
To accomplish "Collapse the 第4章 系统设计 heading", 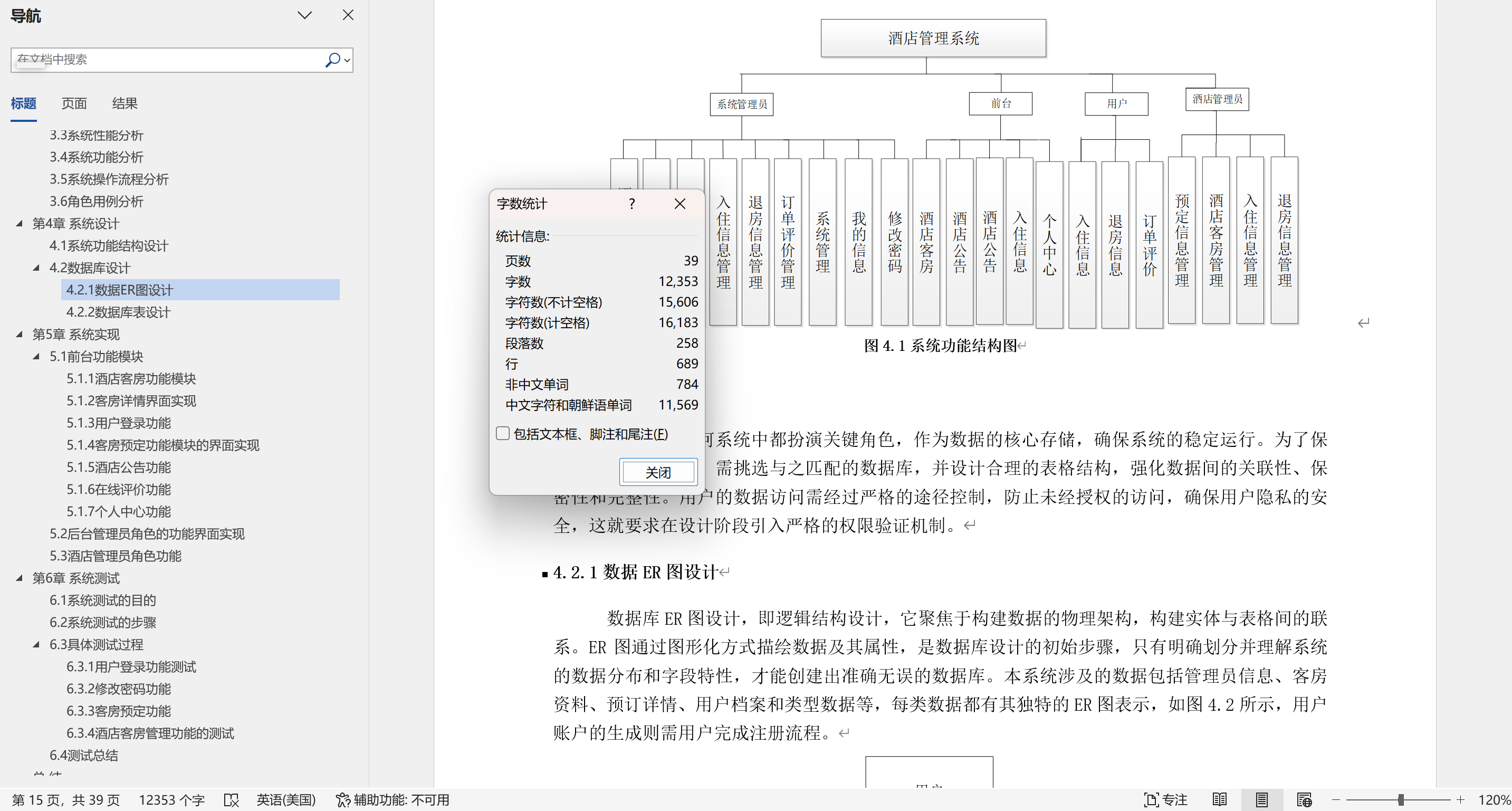I will click(x=20, y=223).
